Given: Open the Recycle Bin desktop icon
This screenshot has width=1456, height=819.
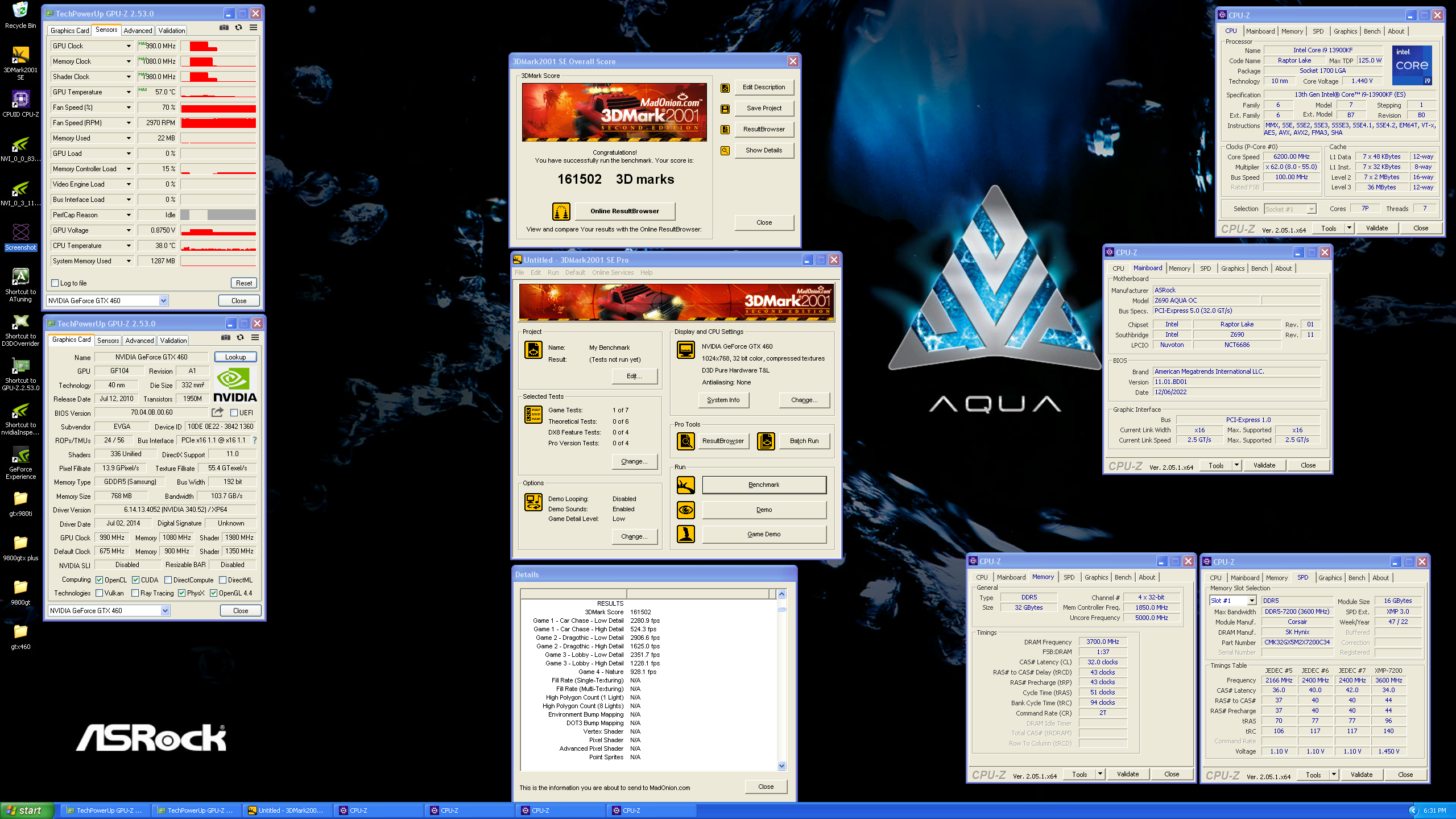Looking at the screenshot, I should coord(20,15).
